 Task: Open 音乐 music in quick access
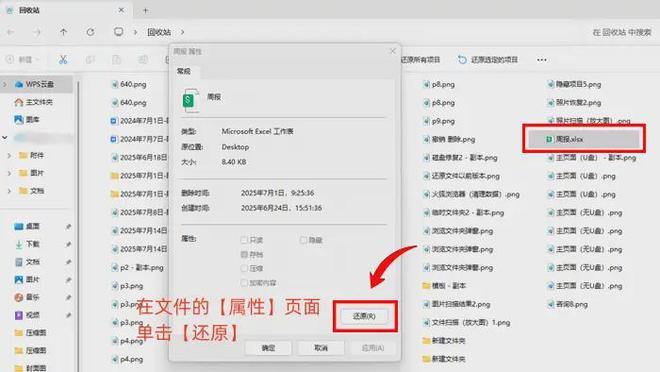coord(27,297)
